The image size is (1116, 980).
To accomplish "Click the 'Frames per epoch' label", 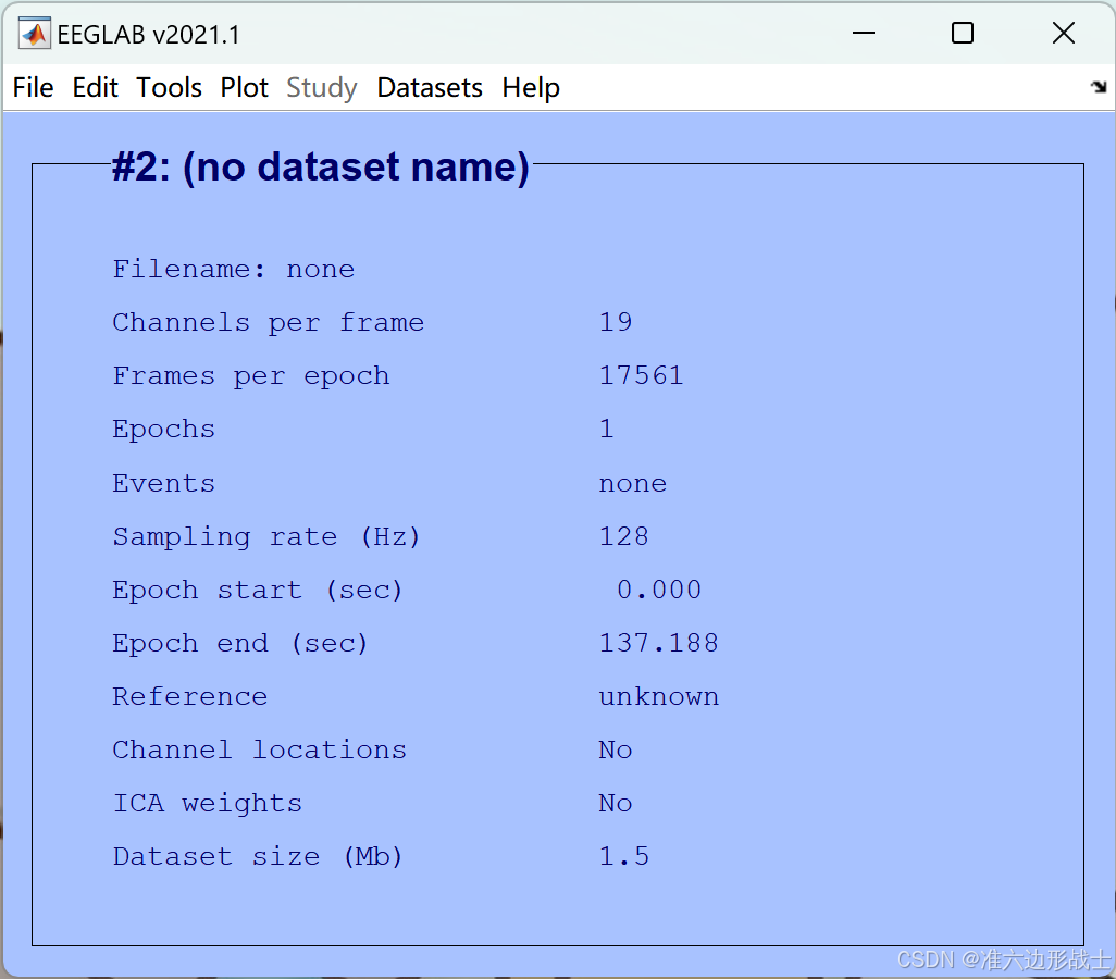I will [x=251, y=376].
